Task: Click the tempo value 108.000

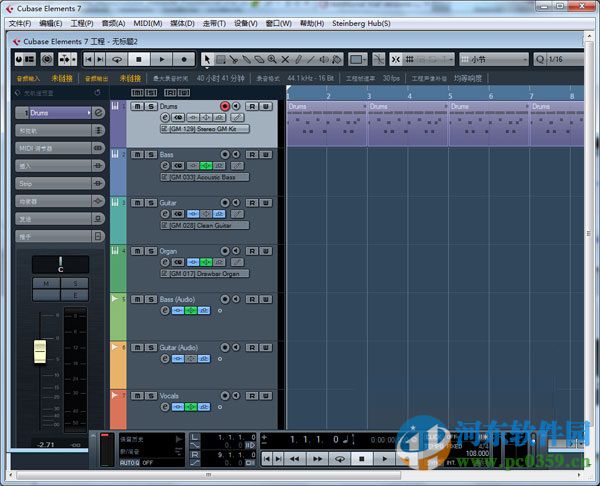Action: [x=477, y=453]
